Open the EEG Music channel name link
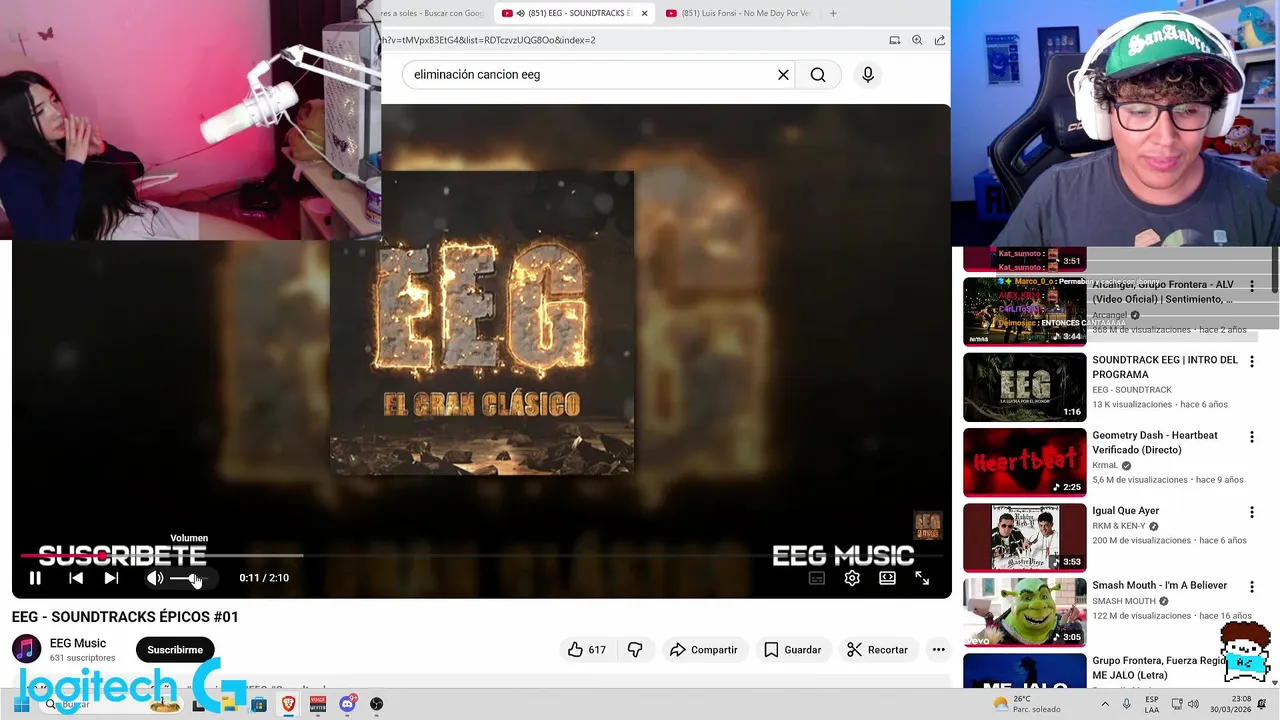The image size is (1280, 720). click(78, 643)
